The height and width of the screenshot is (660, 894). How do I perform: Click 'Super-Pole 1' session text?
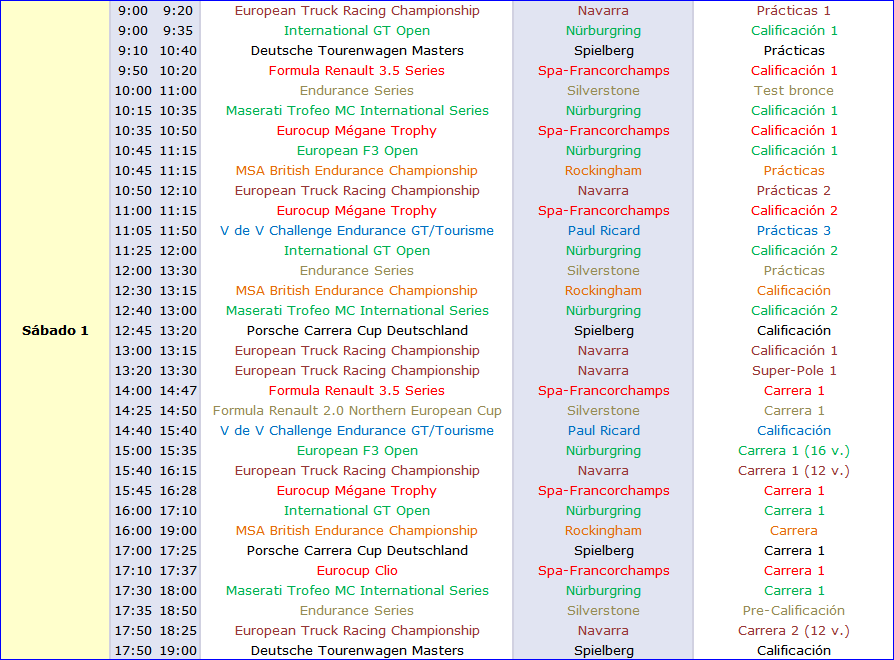(x=793, y=370)
